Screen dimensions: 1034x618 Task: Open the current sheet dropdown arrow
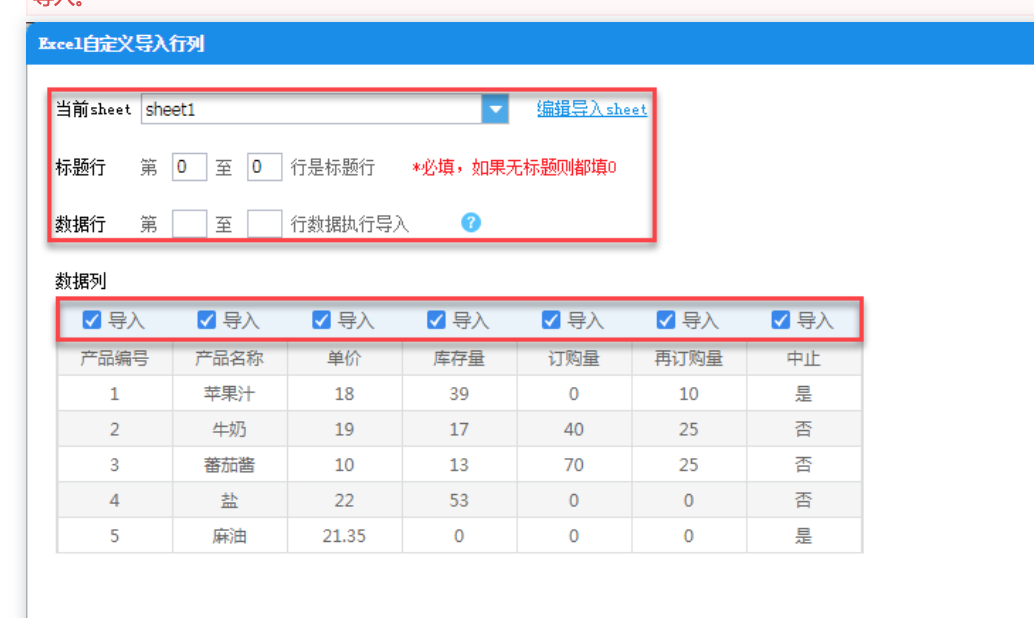pyautogui.click(x=495, y=109)
